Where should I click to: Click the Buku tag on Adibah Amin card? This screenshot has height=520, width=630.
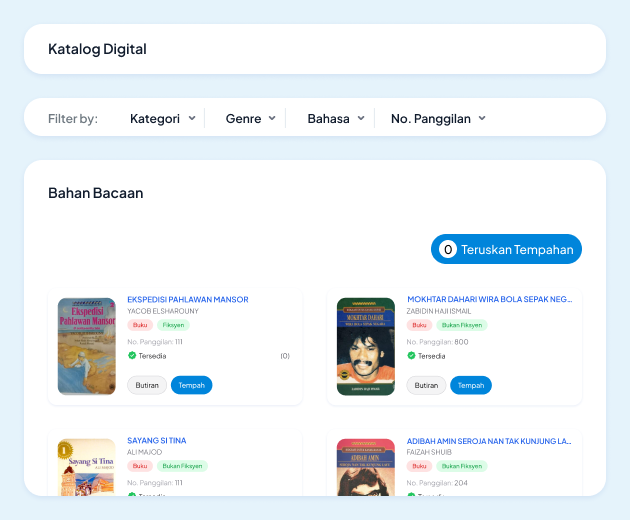click(419, 466)
